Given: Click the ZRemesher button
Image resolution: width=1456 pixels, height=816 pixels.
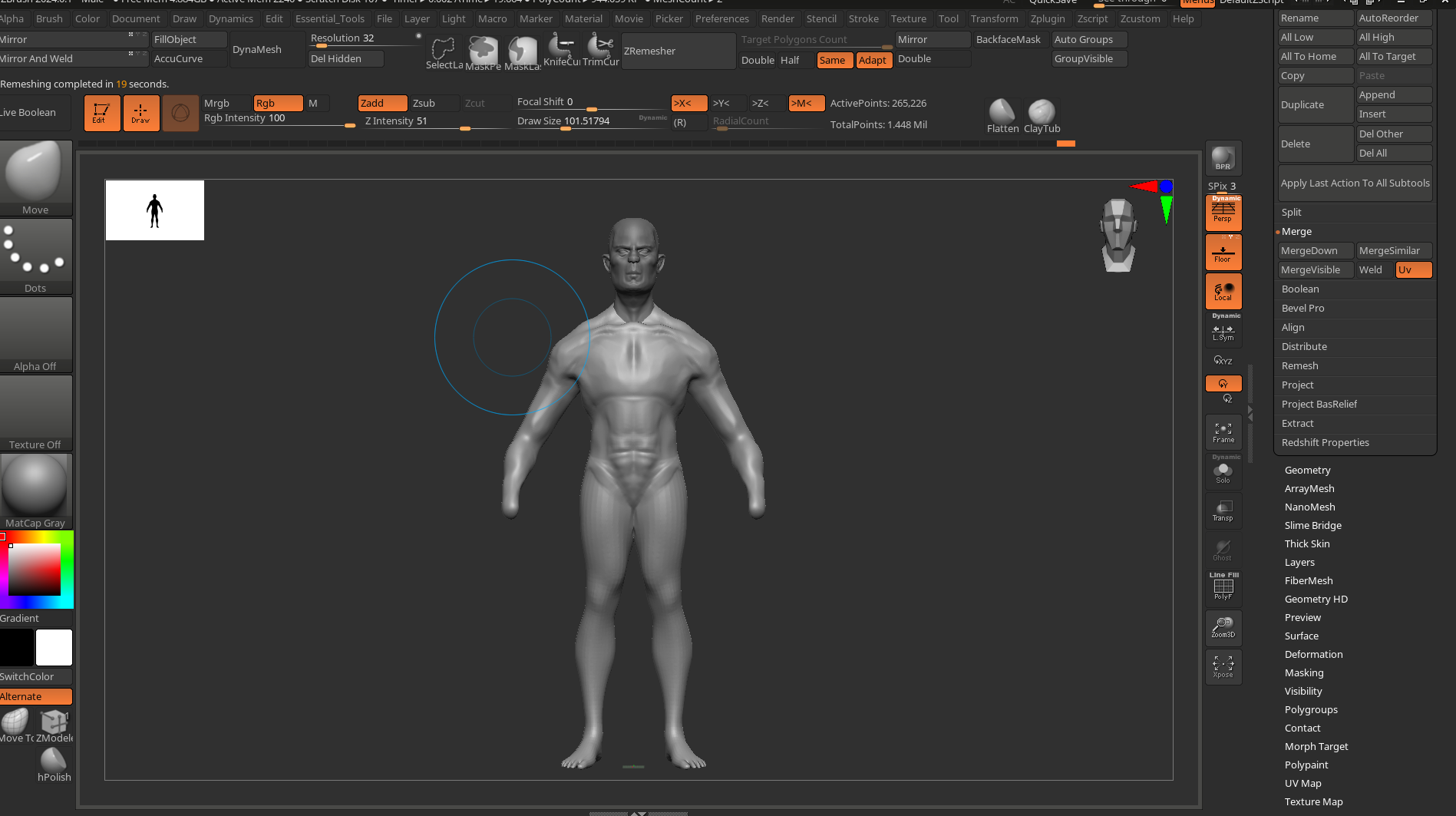Looking at the screenshot, I should (x=678, y=51).
